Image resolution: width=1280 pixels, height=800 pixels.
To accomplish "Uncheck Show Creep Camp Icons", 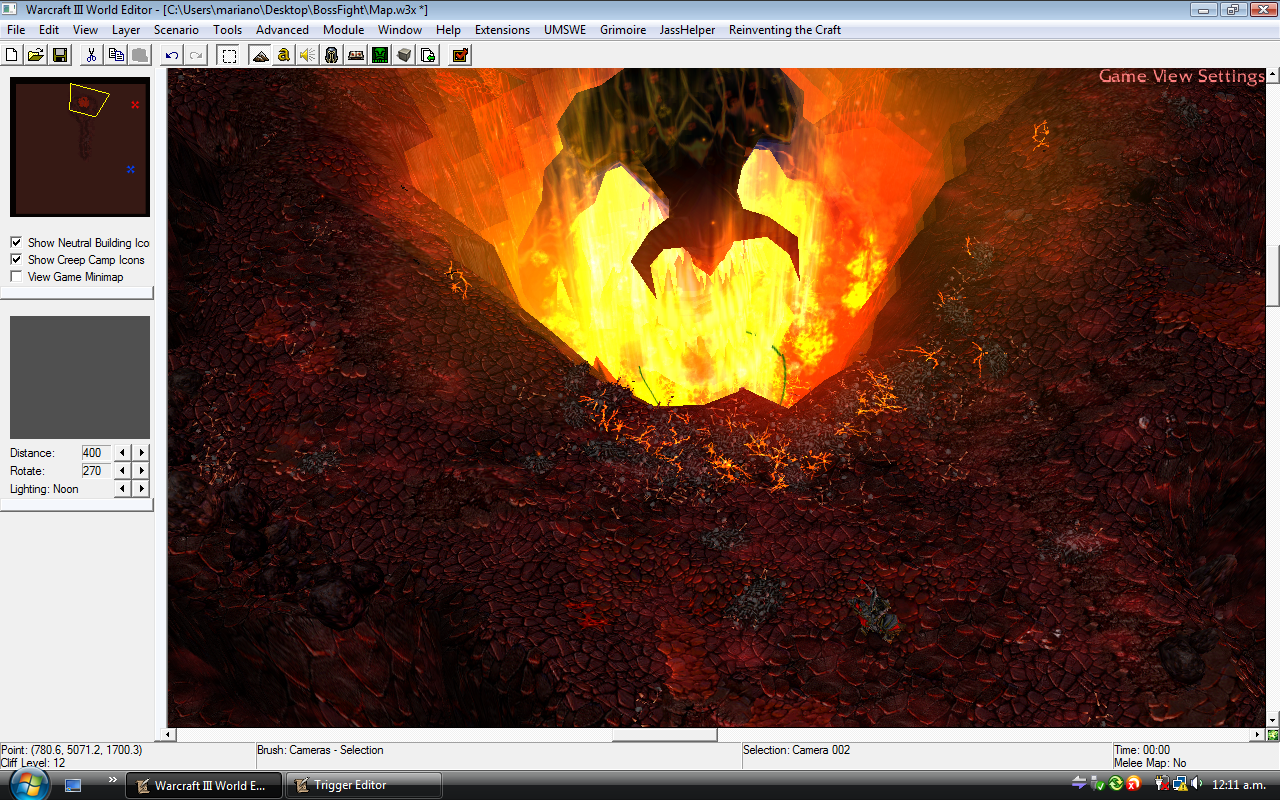I will click(16, 260).
